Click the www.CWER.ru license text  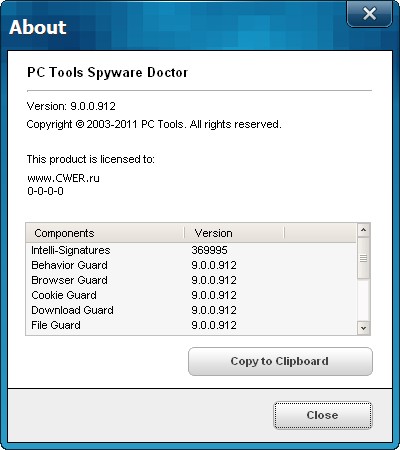point(63,178)
